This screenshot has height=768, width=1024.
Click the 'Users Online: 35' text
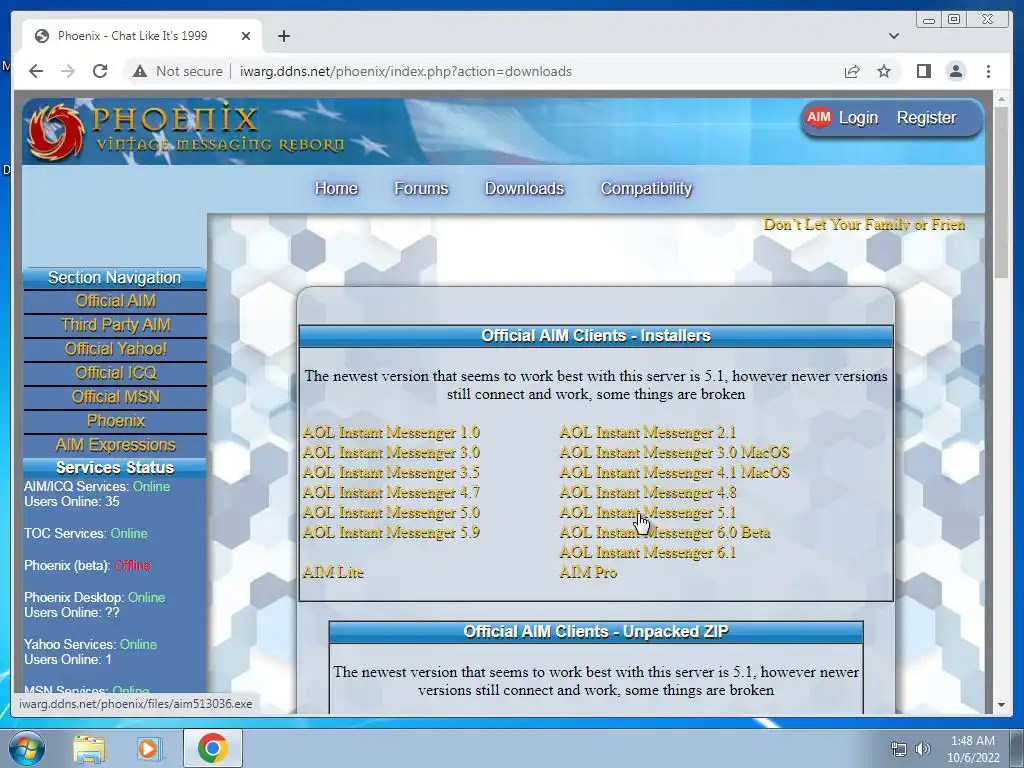click(x=72, y=502)
